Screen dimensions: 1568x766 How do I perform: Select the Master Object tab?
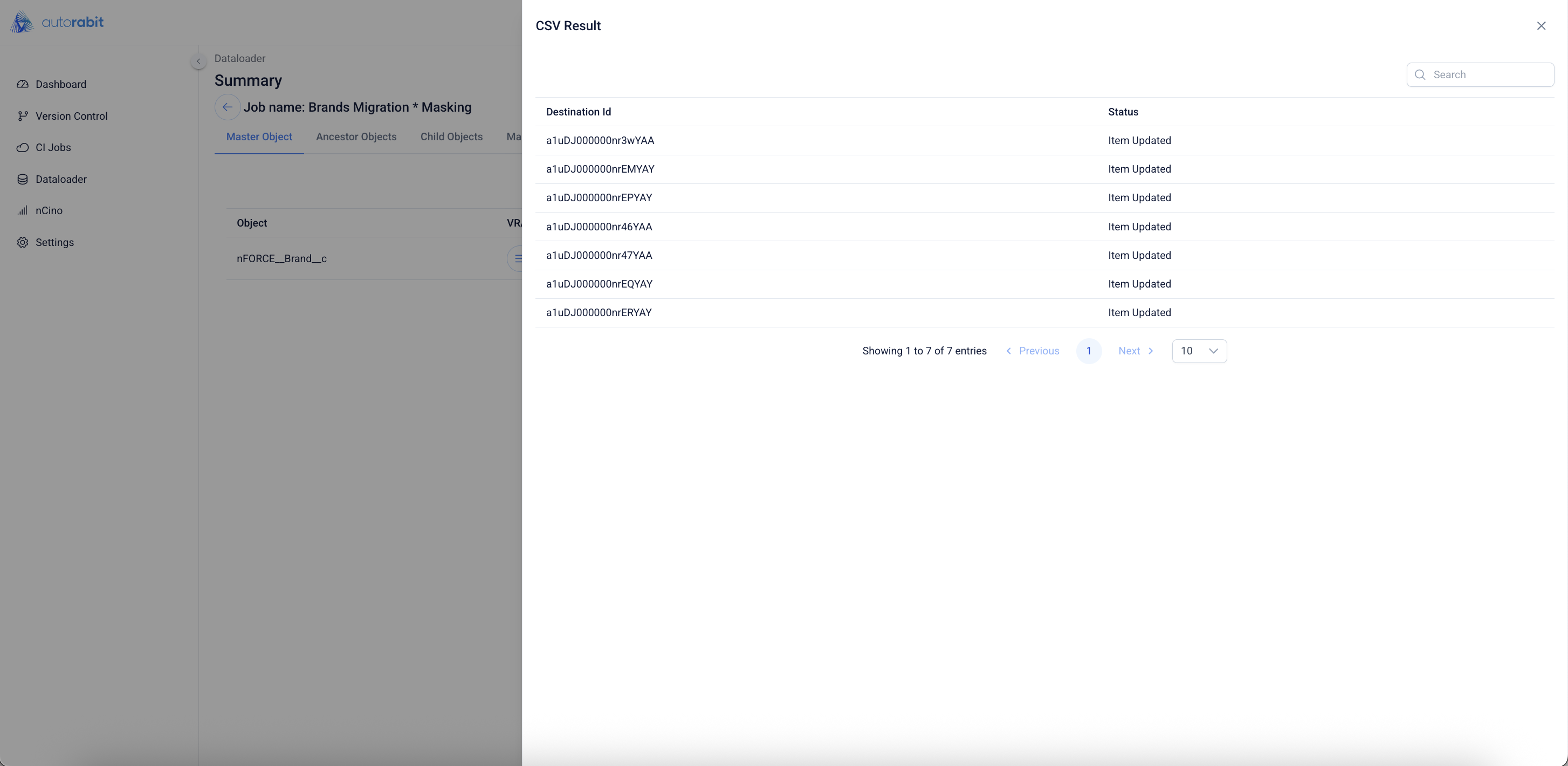[x=259, y=137]
